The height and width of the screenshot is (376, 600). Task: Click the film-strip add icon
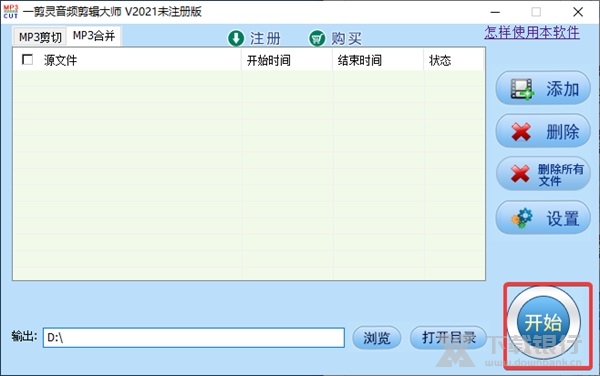(x=522, y=89)
